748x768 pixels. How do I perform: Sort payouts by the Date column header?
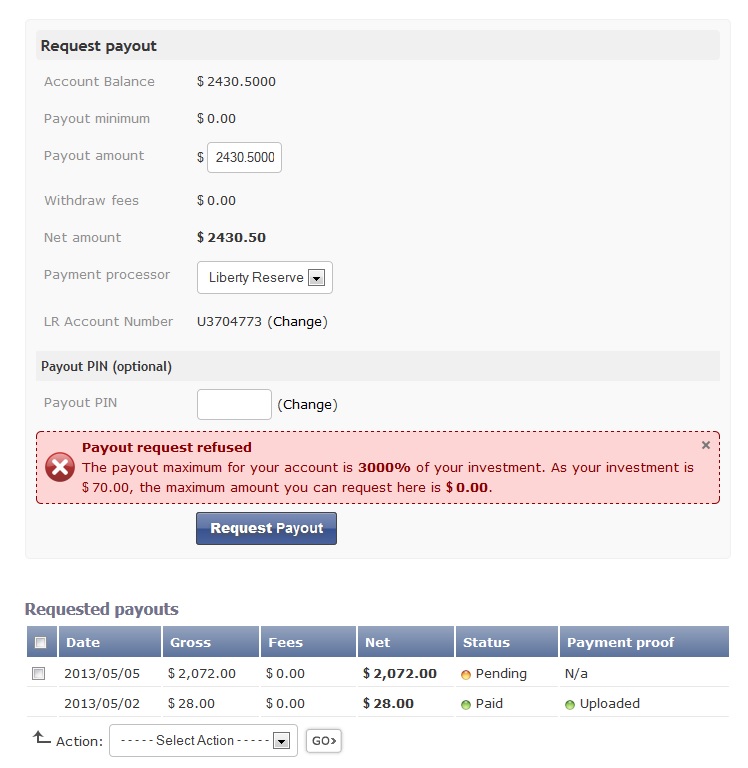pyautogui.click(x=83, y=642)
